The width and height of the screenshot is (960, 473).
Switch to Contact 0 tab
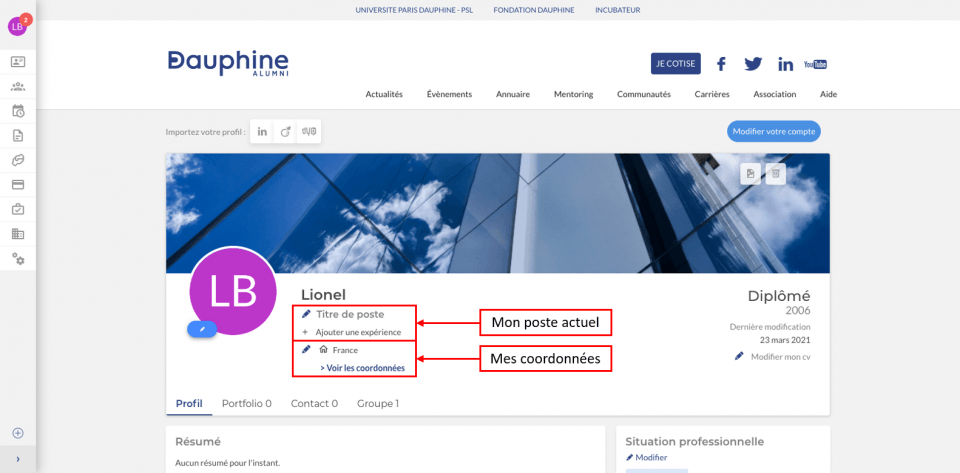tap(314, 403)
